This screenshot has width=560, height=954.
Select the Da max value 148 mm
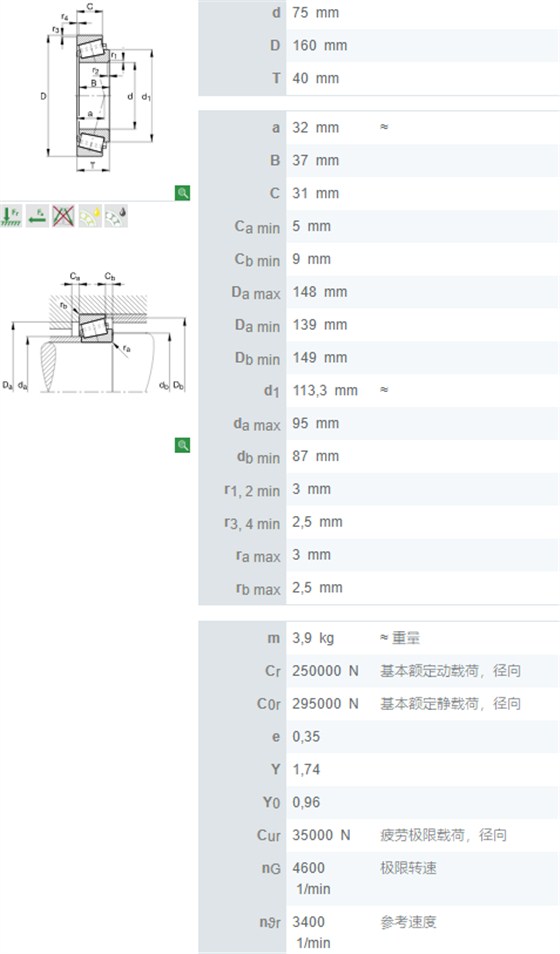(320, 292)
